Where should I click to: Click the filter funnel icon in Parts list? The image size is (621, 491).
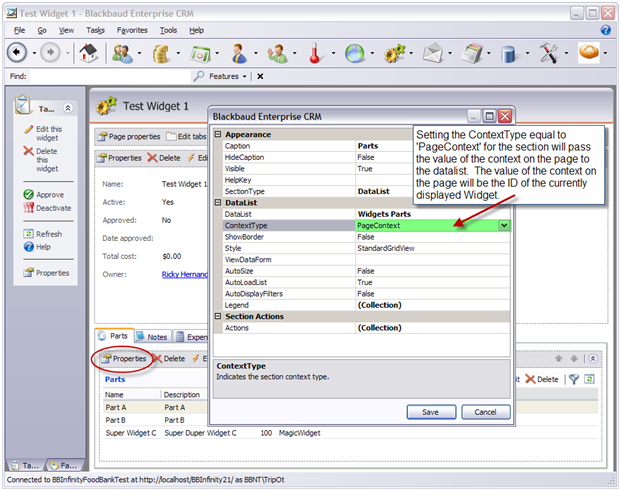pos(573,379)
